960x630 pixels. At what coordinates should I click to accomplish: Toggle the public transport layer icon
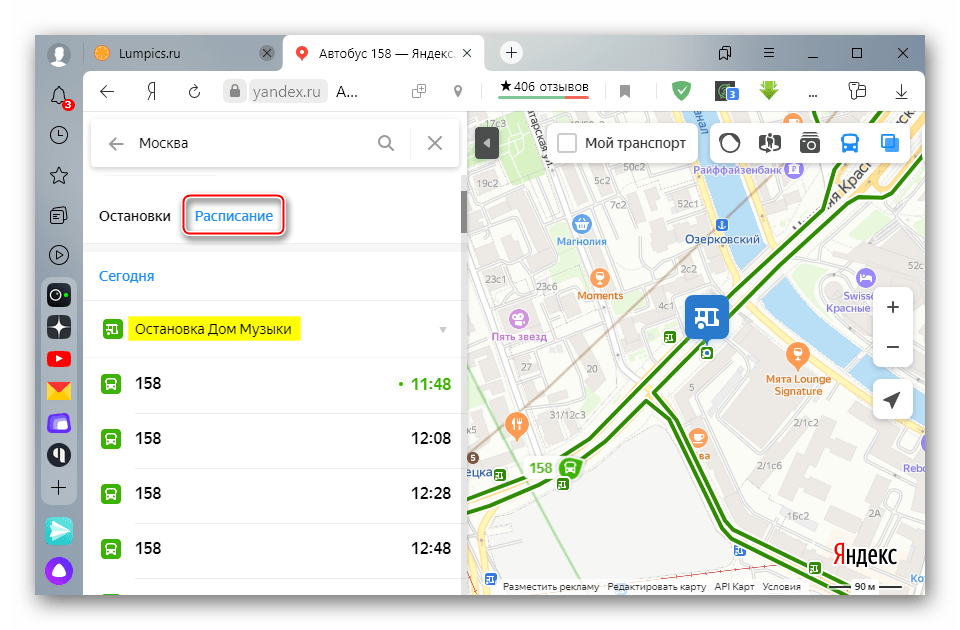pos(849,143)
